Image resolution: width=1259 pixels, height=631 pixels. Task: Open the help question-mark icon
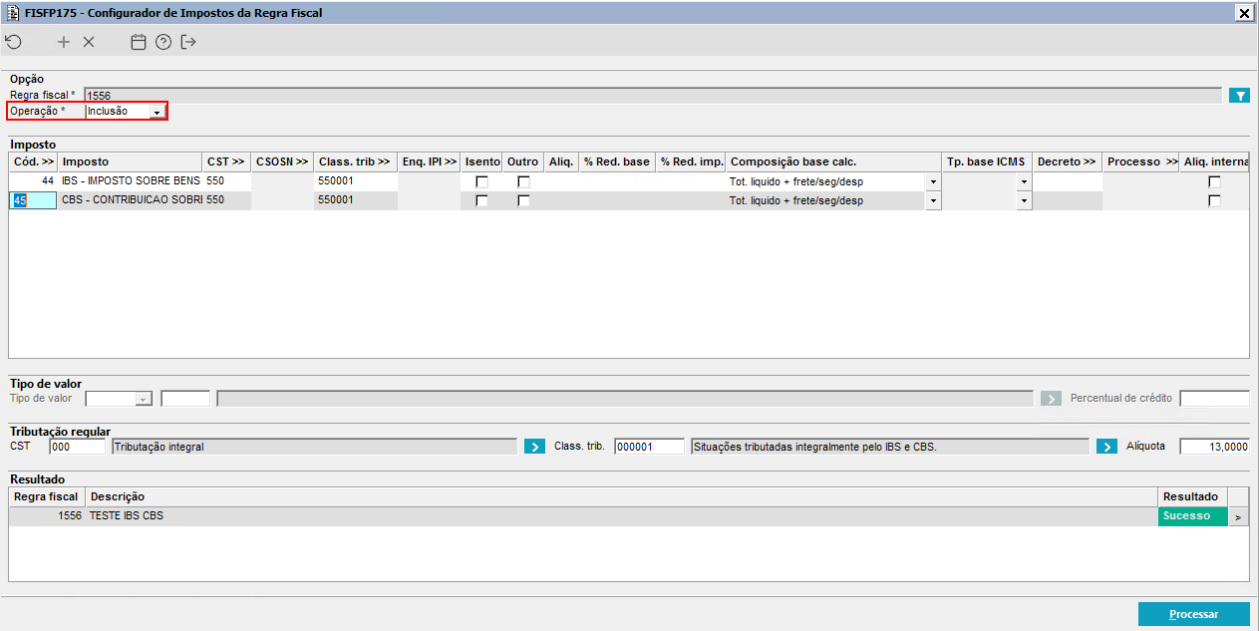pos(163,42)
